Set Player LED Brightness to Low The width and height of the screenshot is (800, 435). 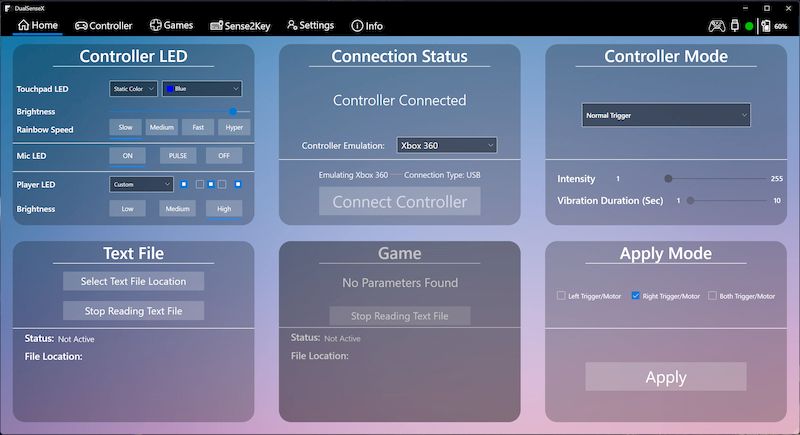pyautogui.click(x=128, y=209)
